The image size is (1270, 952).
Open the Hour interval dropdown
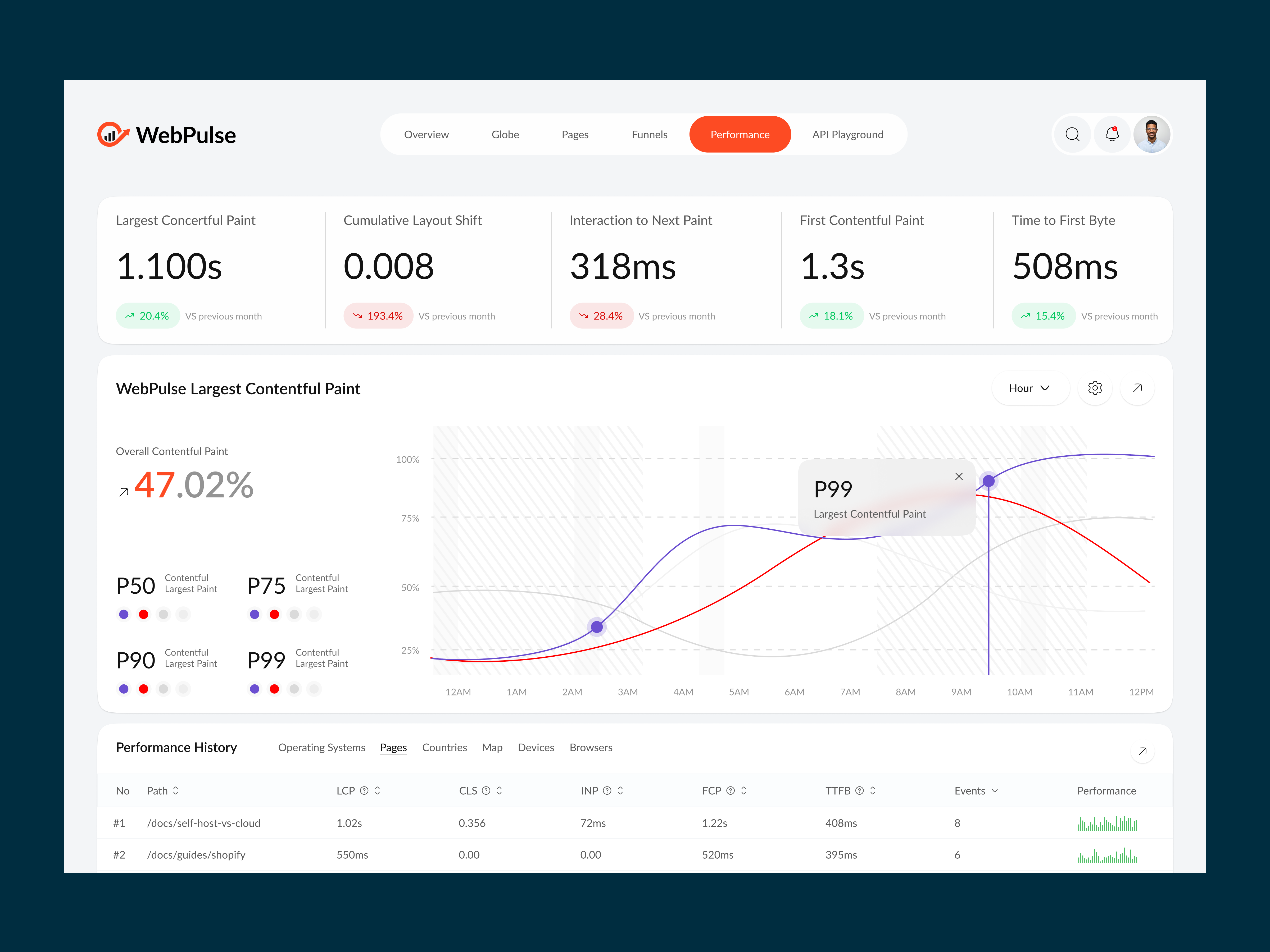point(1030,388)
